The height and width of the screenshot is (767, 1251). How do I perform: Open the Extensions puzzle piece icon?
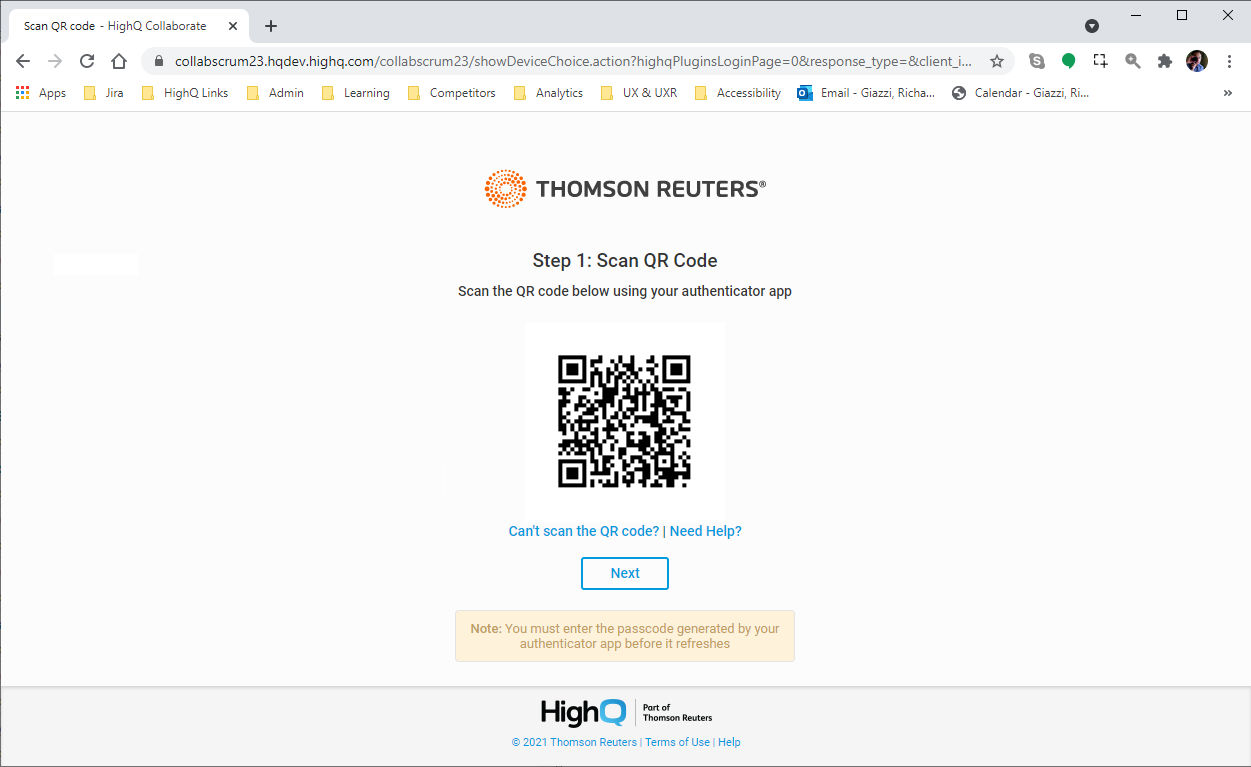1164,61
